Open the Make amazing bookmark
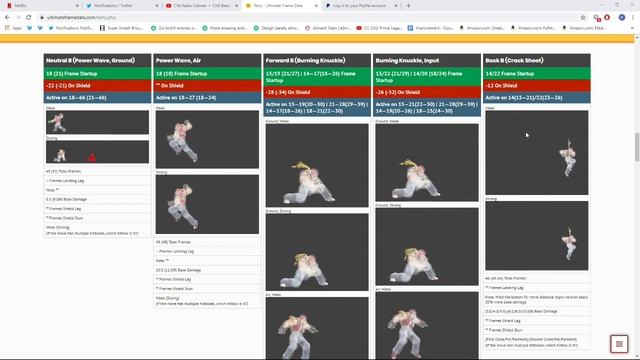 point(224,28)
